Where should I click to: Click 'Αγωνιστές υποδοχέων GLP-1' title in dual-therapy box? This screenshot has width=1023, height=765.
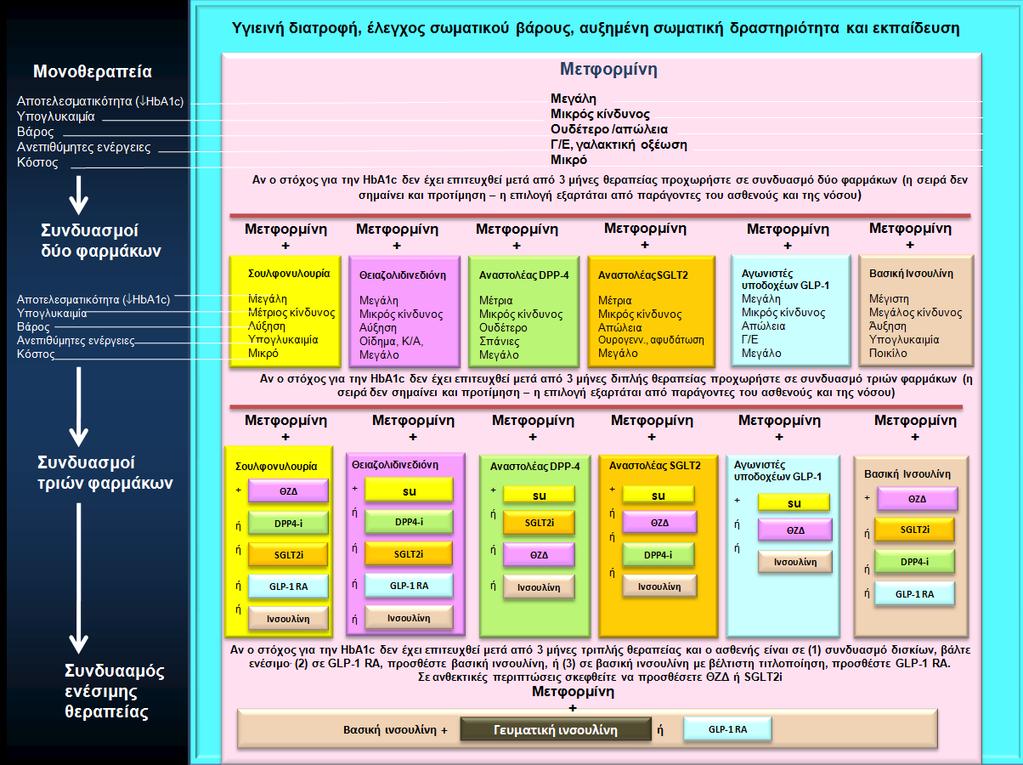(x=785, y=279)
